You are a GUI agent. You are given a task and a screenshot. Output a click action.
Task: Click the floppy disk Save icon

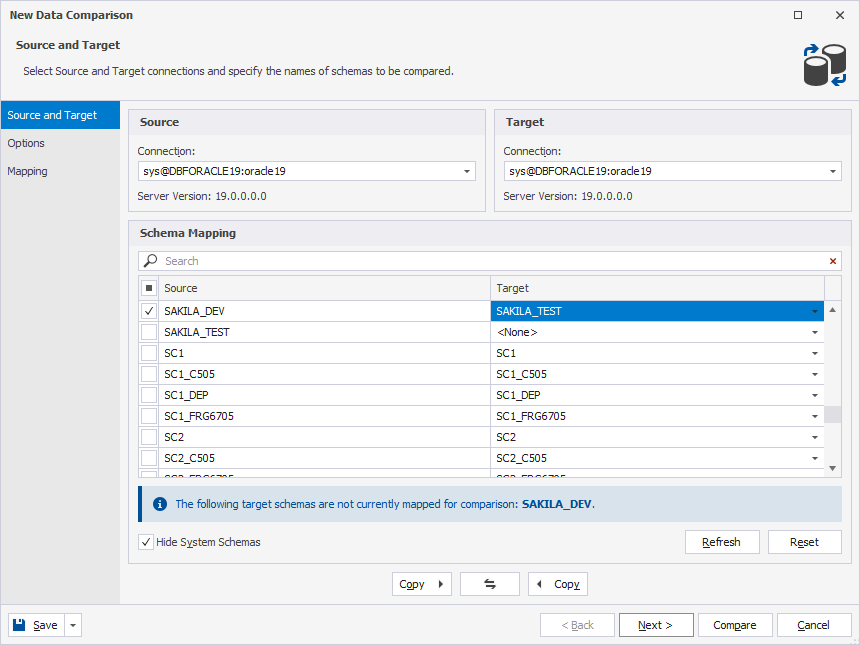coord(19,625)
